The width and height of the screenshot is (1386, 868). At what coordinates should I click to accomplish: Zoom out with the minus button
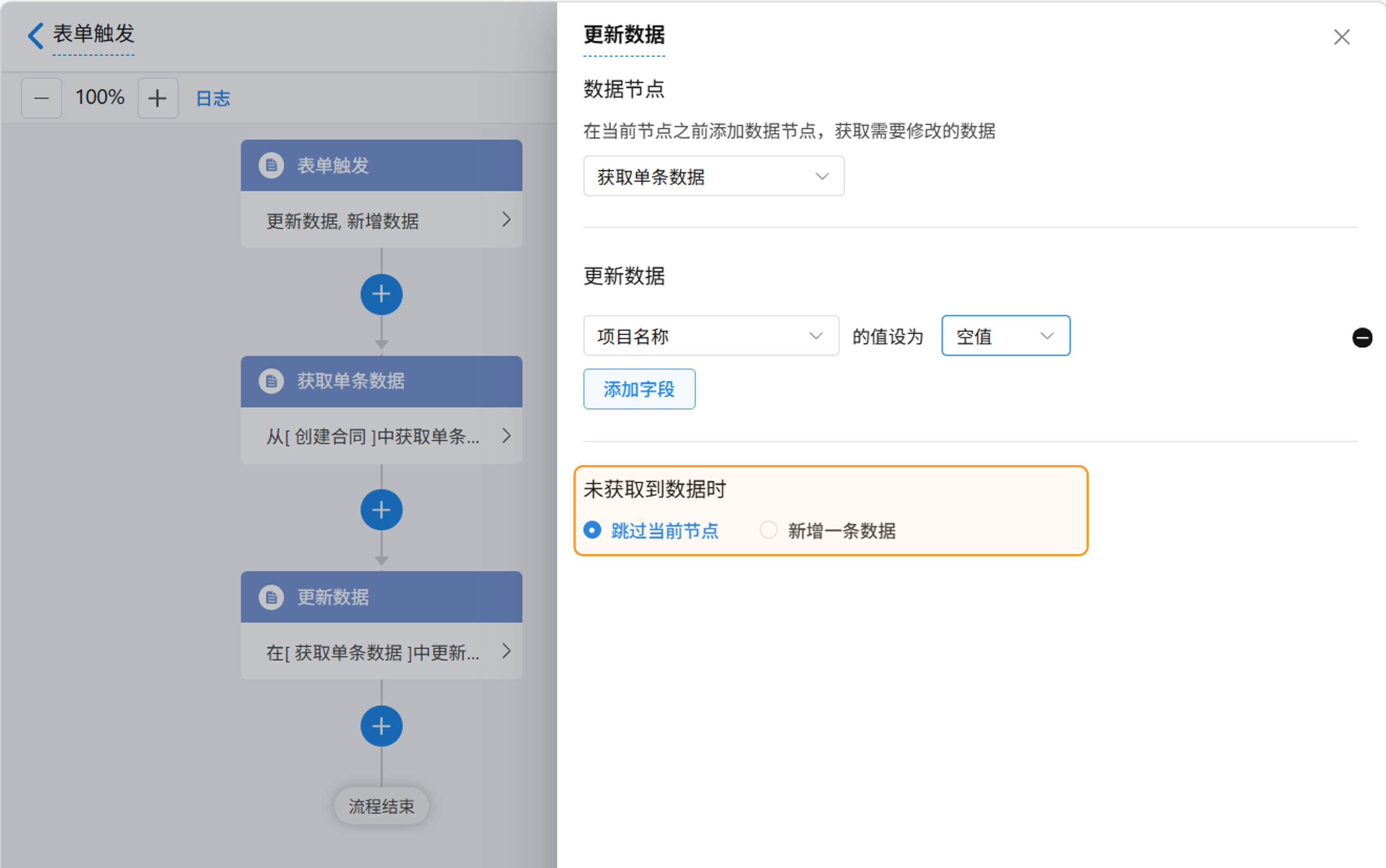click(x=42, y=98)
